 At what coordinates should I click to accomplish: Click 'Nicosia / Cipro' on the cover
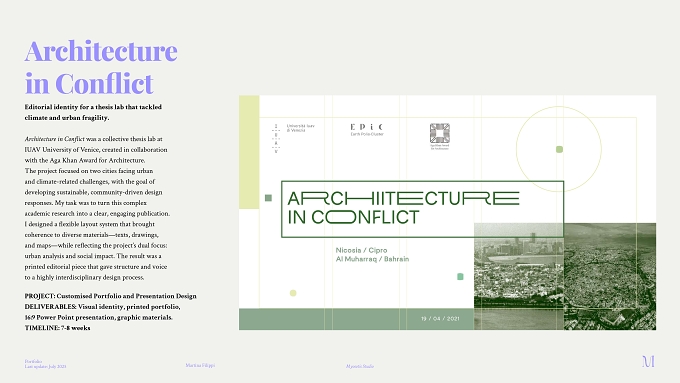click(361, 250)
